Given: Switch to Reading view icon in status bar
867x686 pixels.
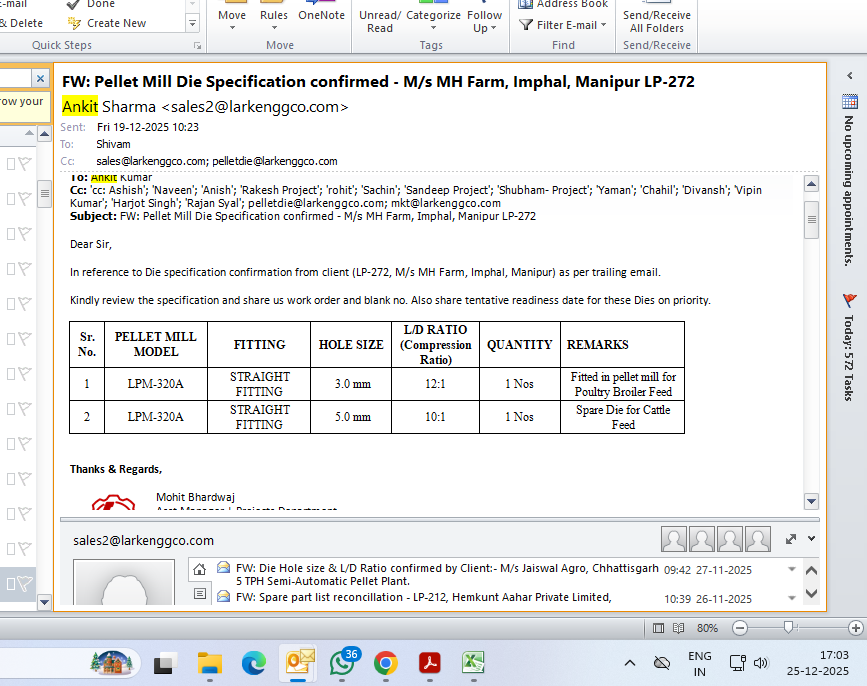Looking at the screenshot, I should coord(680,628).
